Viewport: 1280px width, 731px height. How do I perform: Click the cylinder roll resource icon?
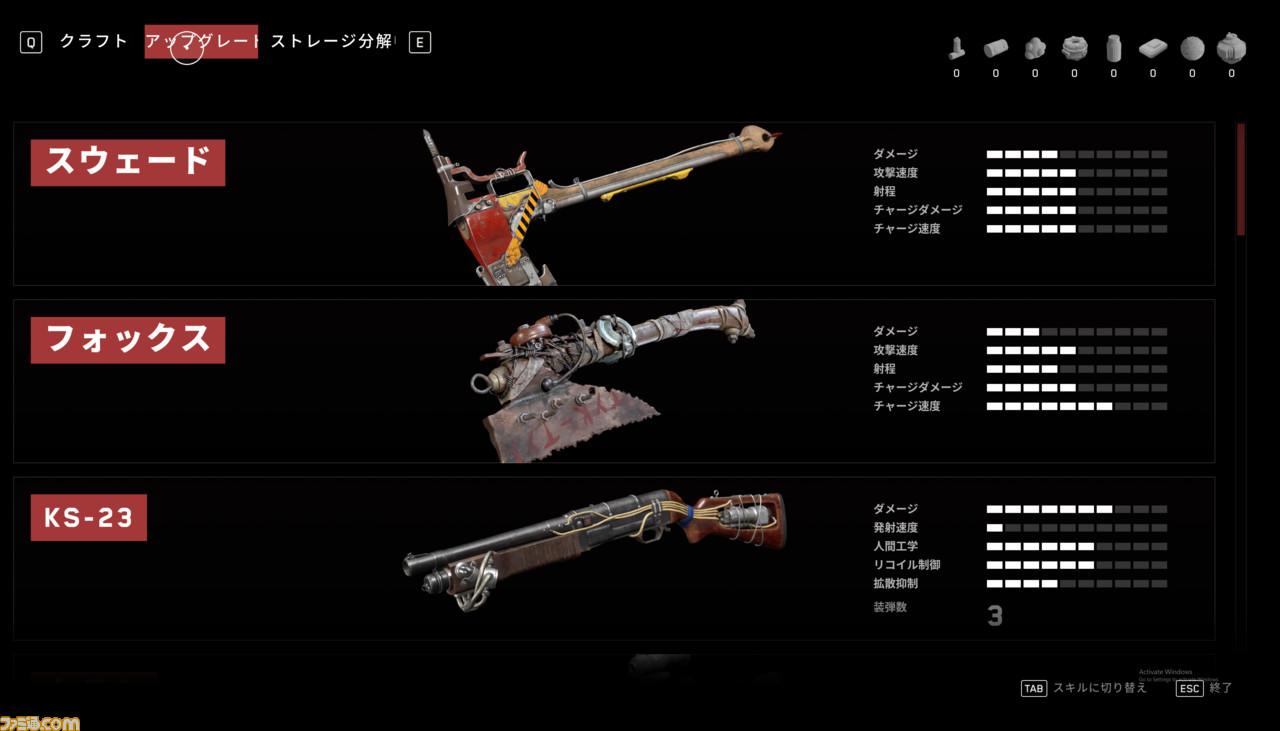pos(996,48)
